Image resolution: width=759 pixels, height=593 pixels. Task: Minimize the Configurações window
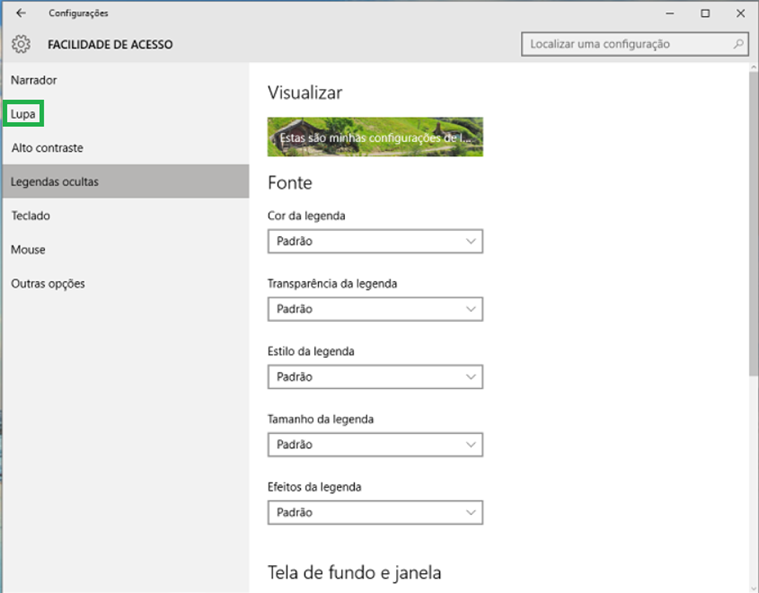pyautogui.click(x=671, y=13)
